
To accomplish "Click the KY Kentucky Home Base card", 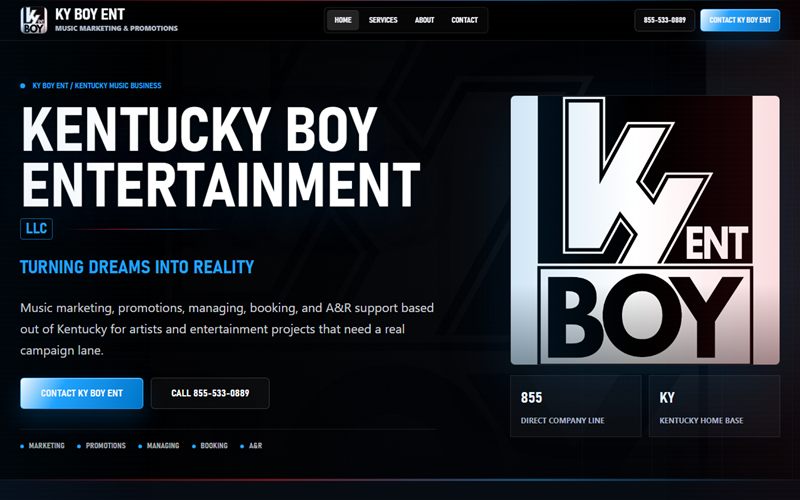I will [x=714, y=407].
